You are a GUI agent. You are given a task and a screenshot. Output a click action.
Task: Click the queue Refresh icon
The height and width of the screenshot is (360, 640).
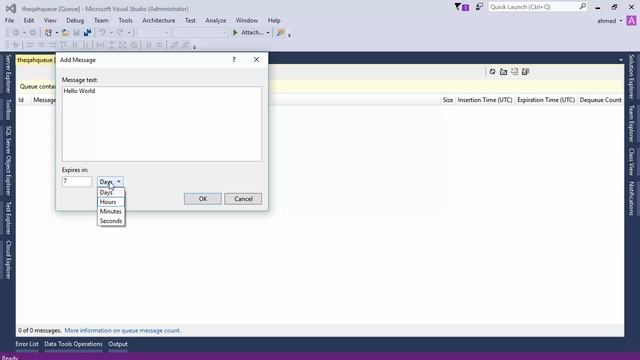click(492, 72)
